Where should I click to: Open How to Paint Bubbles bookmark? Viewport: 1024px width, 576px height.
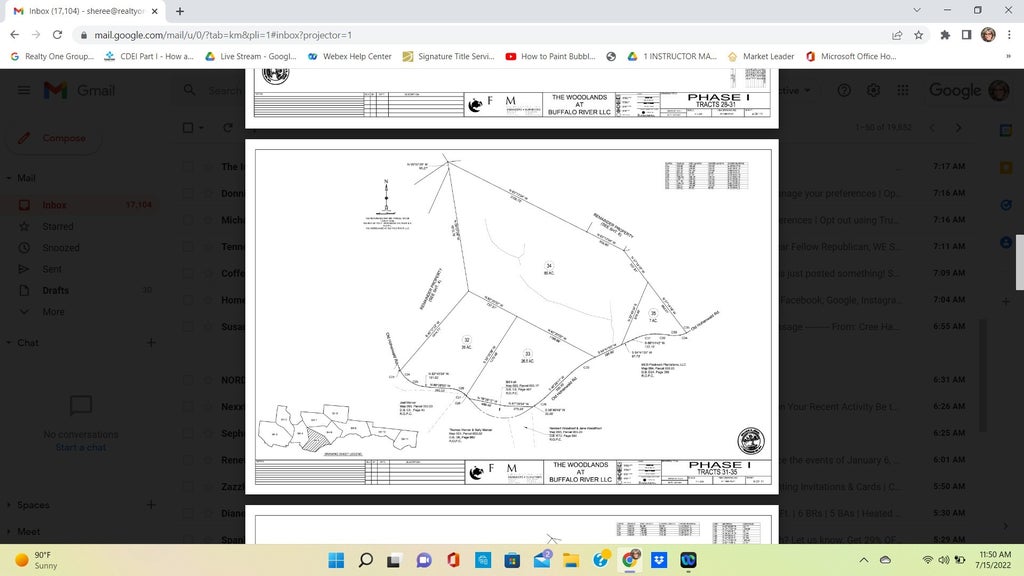551,57
